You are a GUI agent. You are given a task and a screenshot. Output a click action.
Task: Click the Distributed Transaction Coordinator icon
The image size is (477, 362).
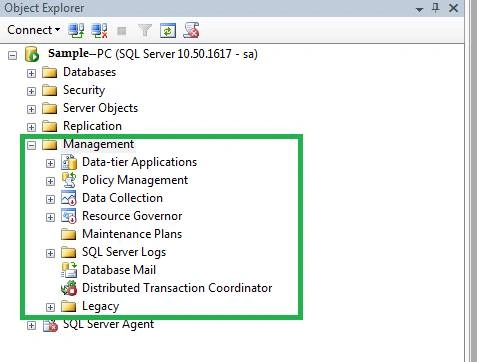point(69,288)
